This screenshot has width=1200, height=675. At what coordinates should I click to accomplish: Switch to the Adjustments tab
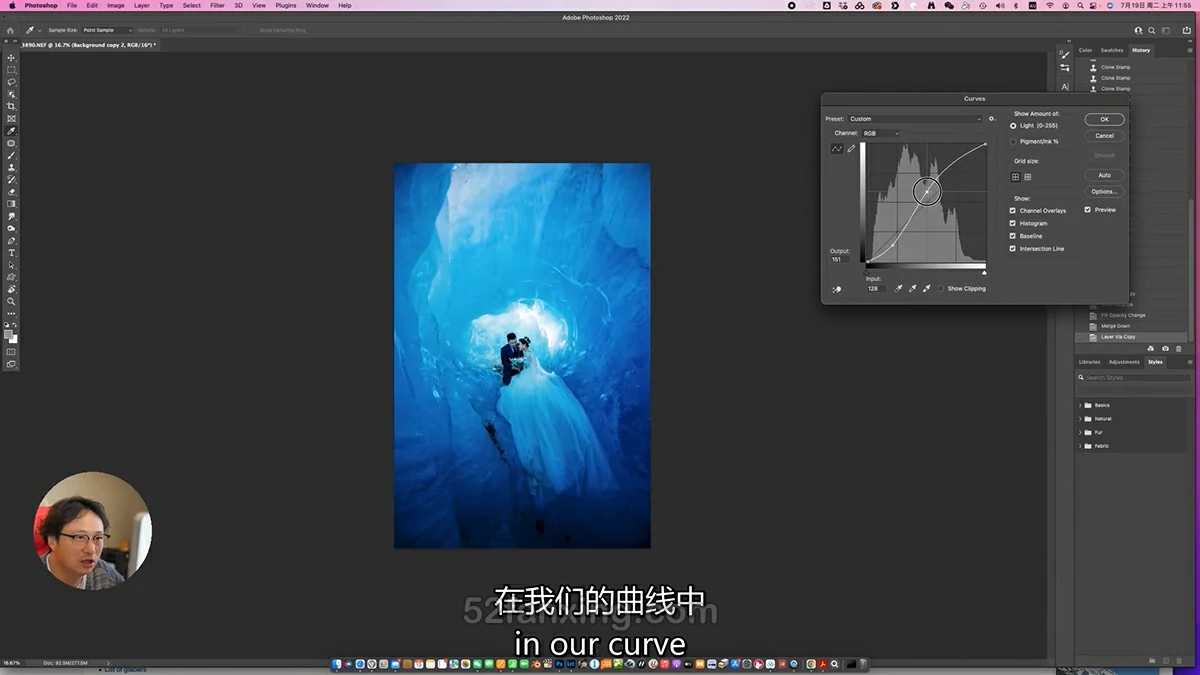click(1124, 362)
